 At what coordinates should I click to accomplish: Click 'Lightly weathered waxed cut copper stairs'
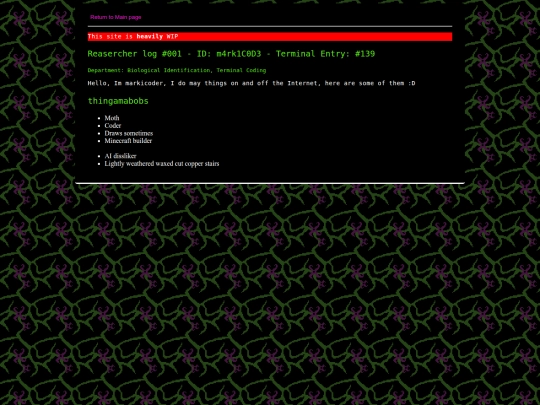click(x=162, y=164)
